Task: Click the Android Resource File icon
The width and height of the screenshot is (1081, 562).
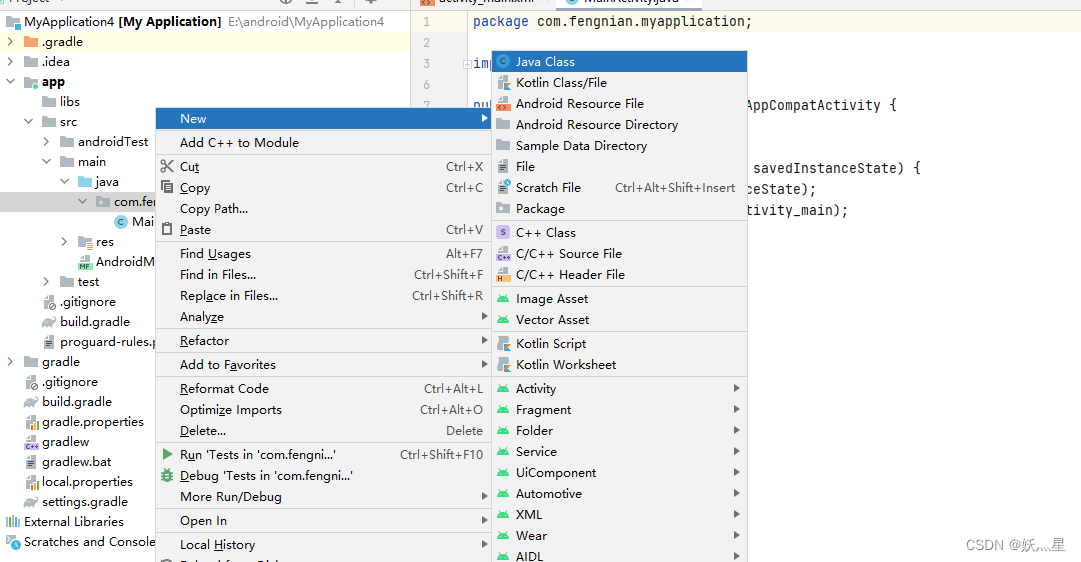Action: pyautogui.click(x=503, y=103)
